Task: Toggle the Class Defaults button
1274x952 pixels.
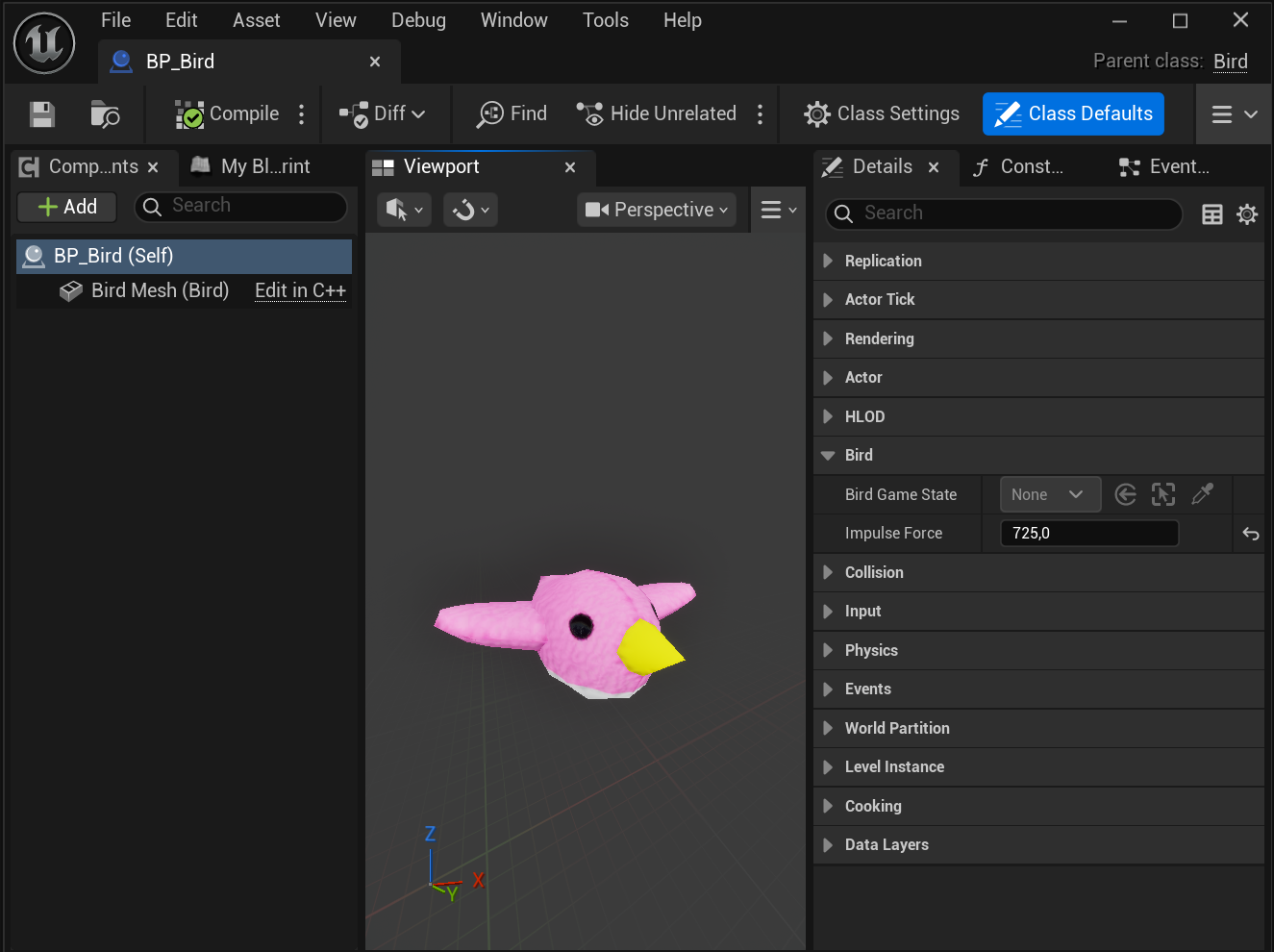Action: pos(1073,113)
